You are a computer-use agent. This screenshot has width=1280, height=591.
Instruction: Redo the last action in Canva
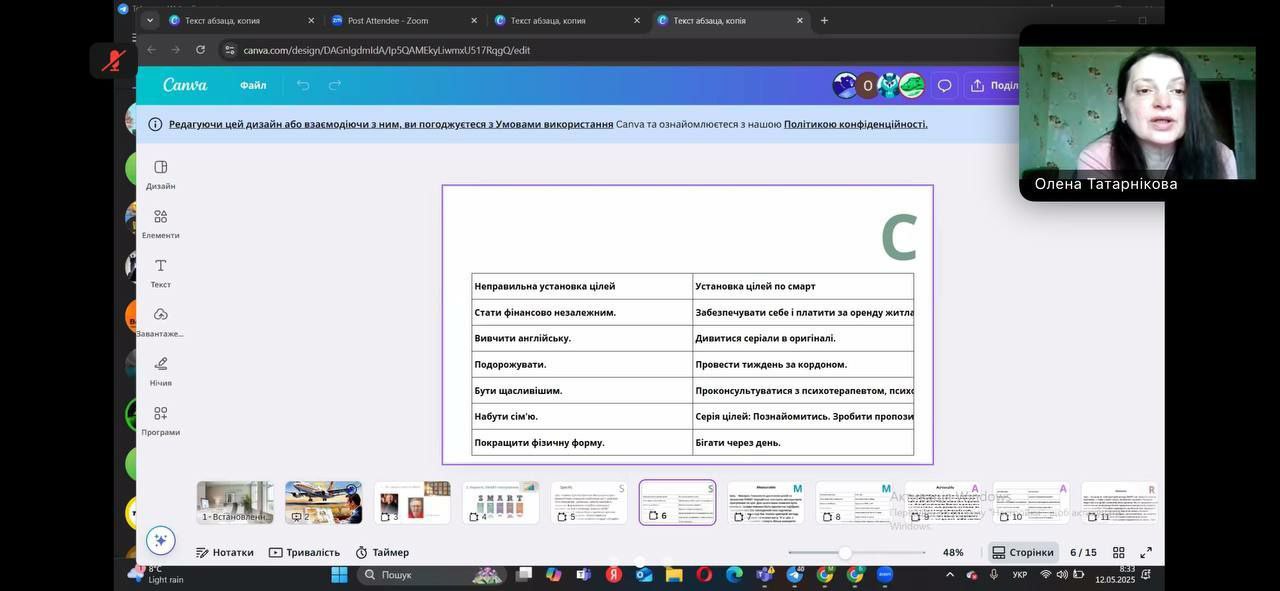pos(335,85)
